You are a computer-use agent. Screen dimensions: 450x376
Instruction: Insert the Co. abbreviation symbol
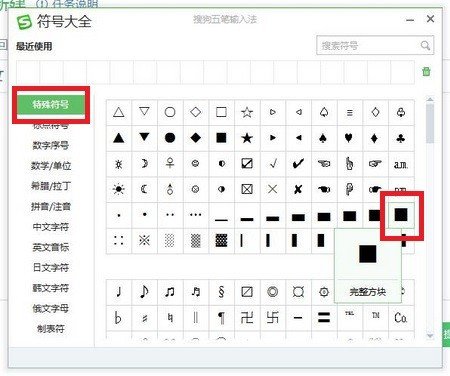point(401,318)
